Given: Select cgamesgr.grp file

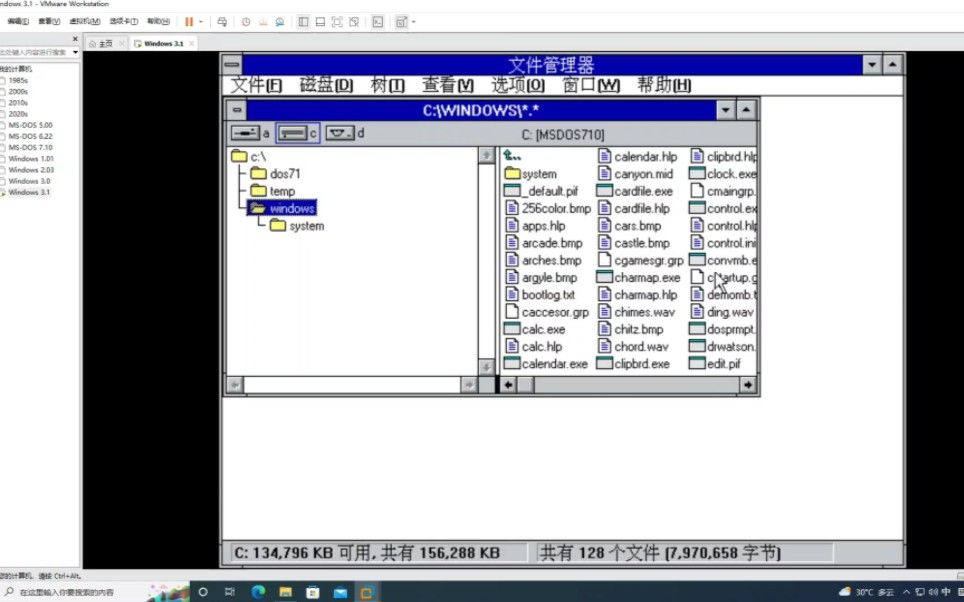Looking at the screenshot, I should [641, 260].
